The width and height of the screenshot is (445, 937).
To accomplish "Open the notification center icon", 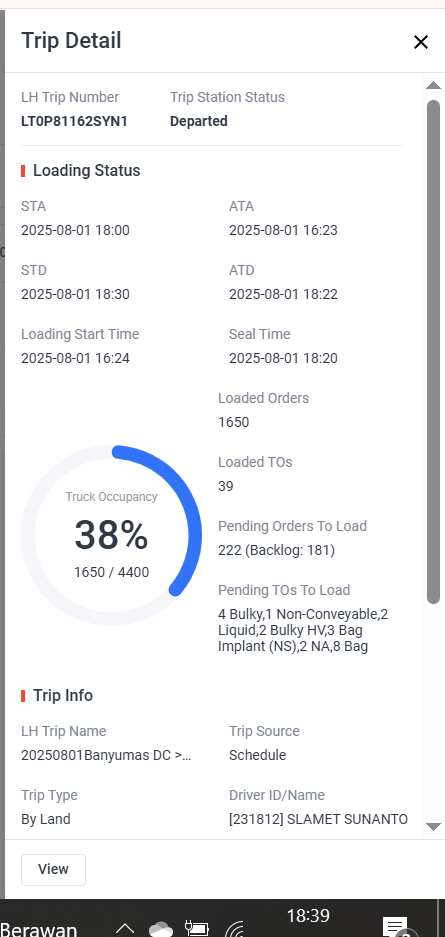I will [397, 926].
